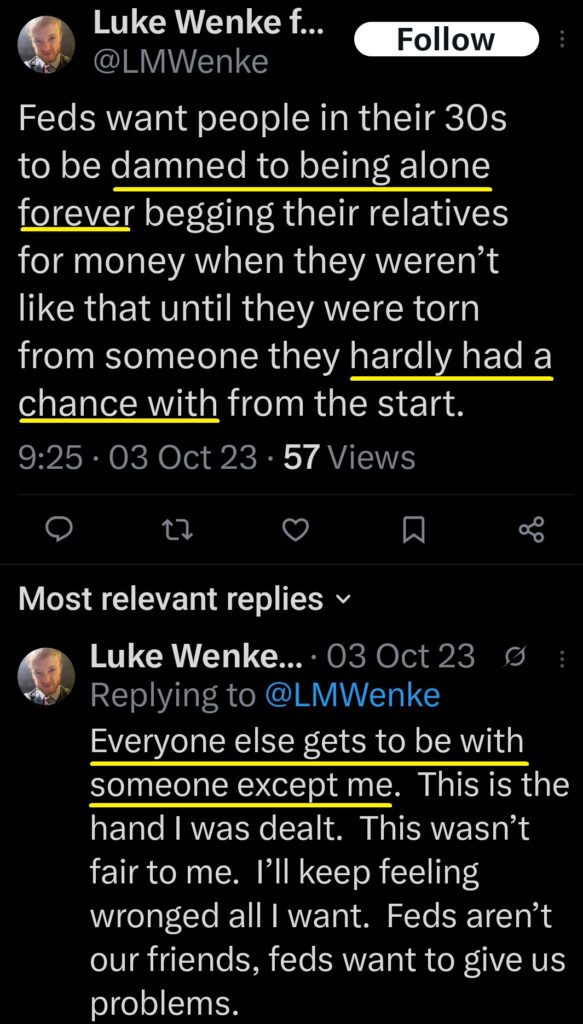Share the tweet via the share icon
The height and width of the screenshot is (1024, 583).
click(531, 530)
